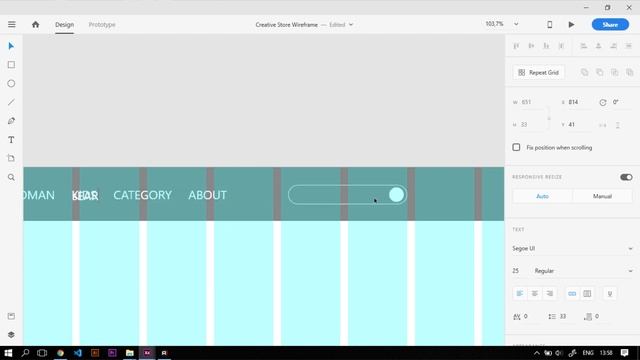Screen dimensions: 640x360
Task: Open the hamburger main menu
Action: (x=11, y=24)
